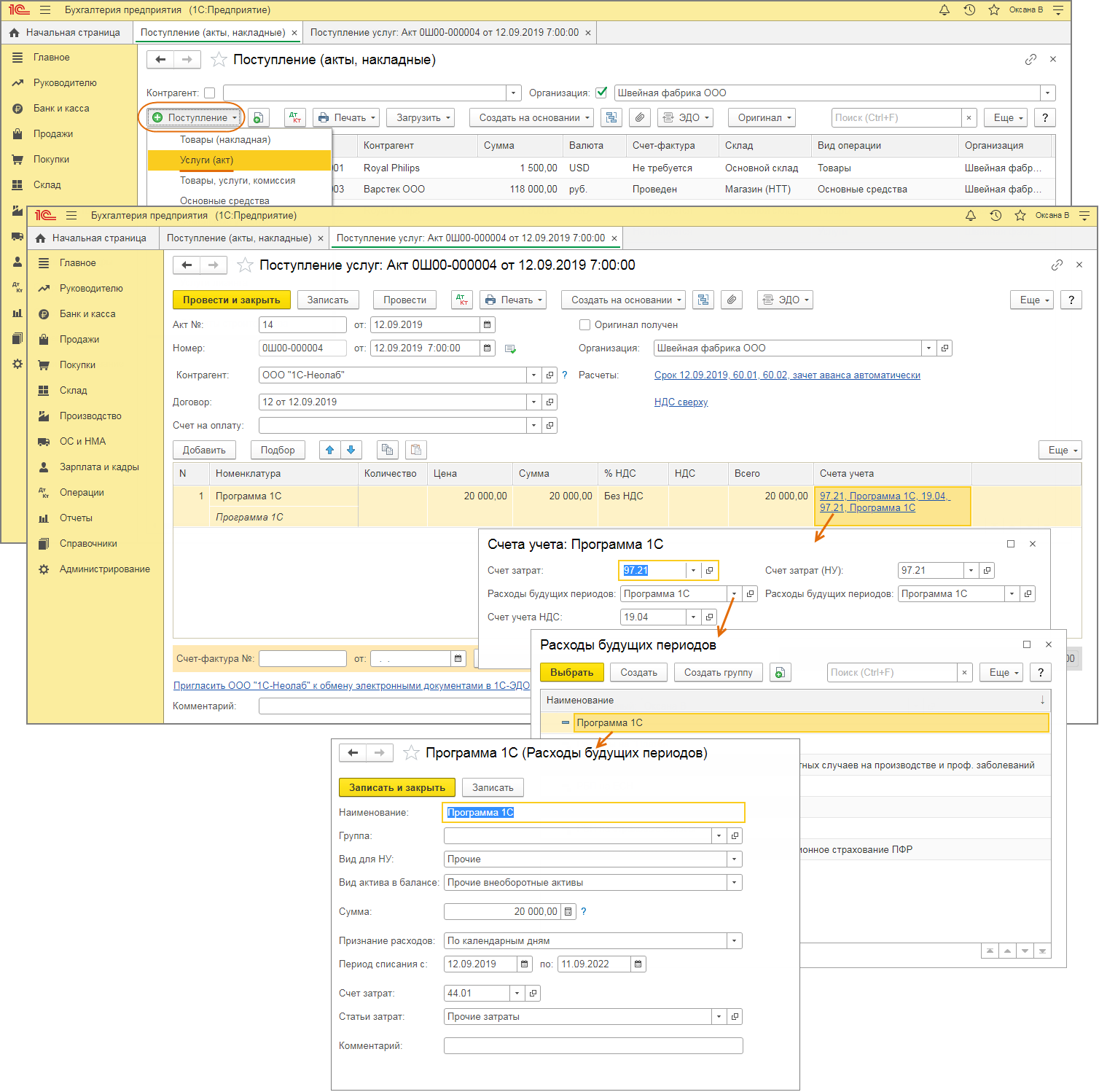Open calendar for Акт date 12.09.2019

point(488,324)
